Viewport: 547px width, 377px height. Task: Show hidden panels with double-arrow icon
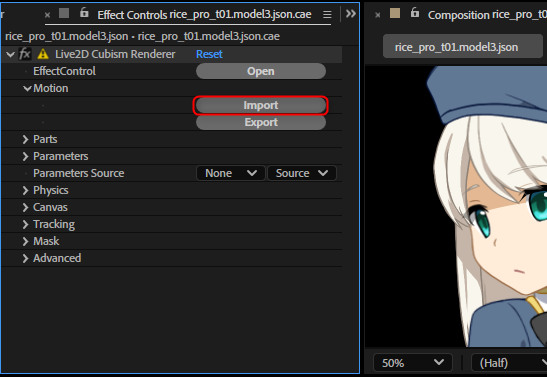coord(351,14)
